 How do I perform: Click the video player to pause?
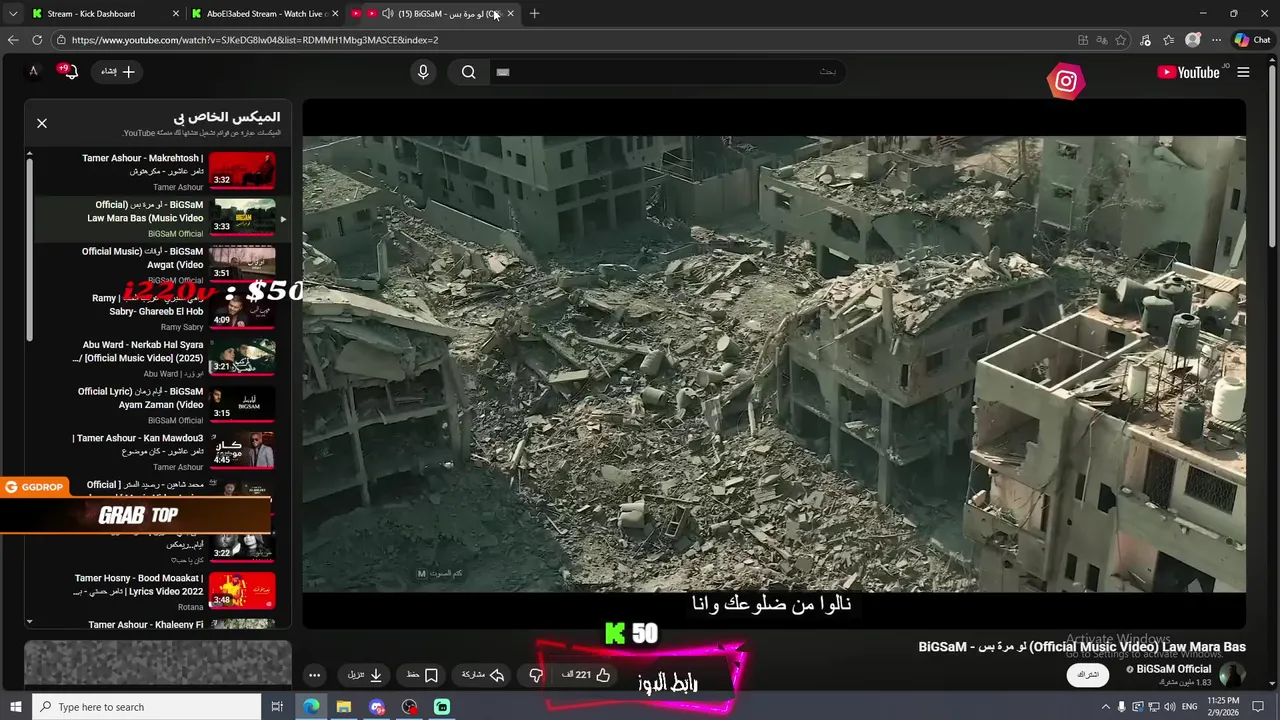tap(774, 364)
